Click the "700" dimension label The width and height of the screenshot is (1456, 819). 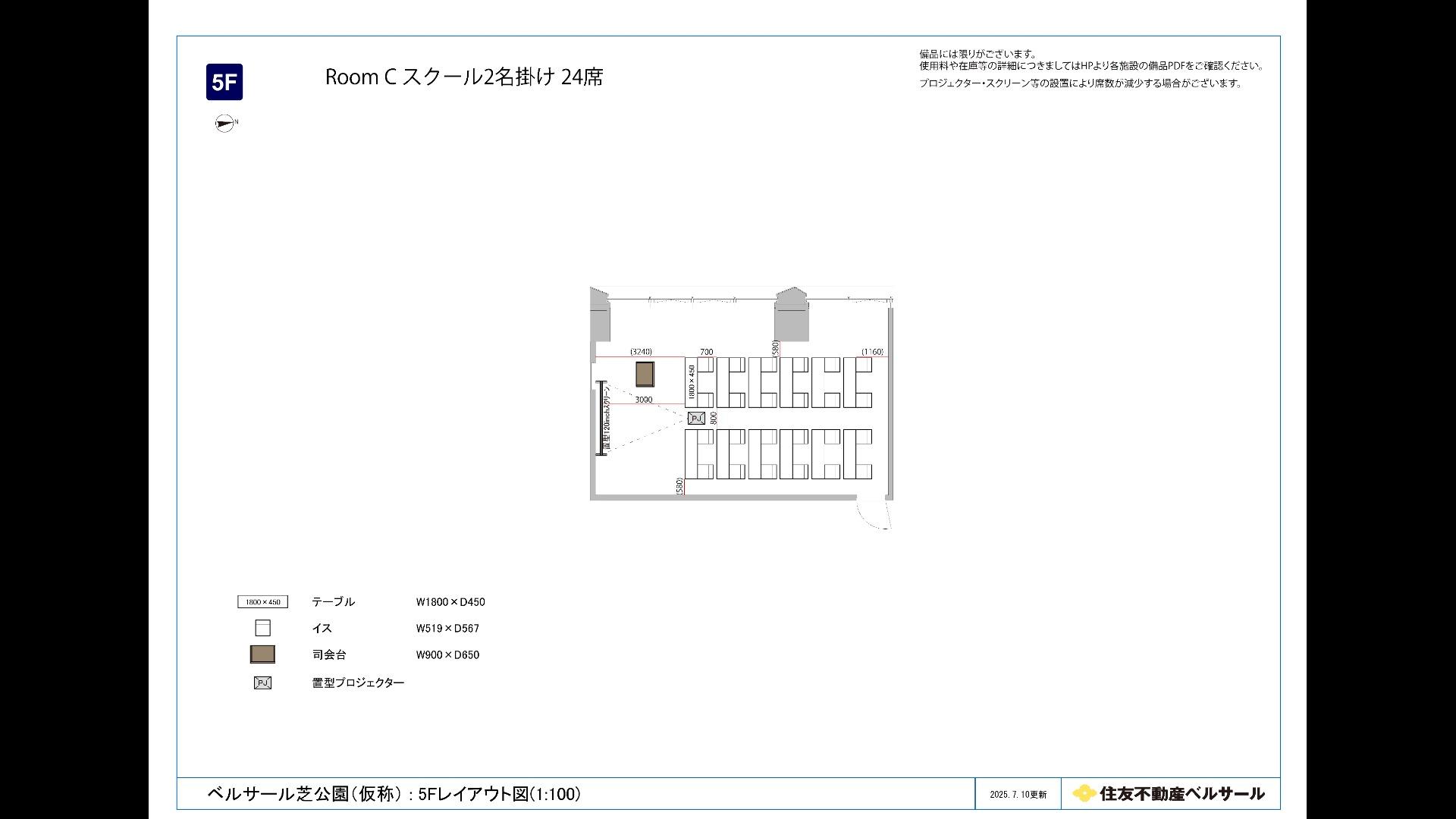pos(706,352)
